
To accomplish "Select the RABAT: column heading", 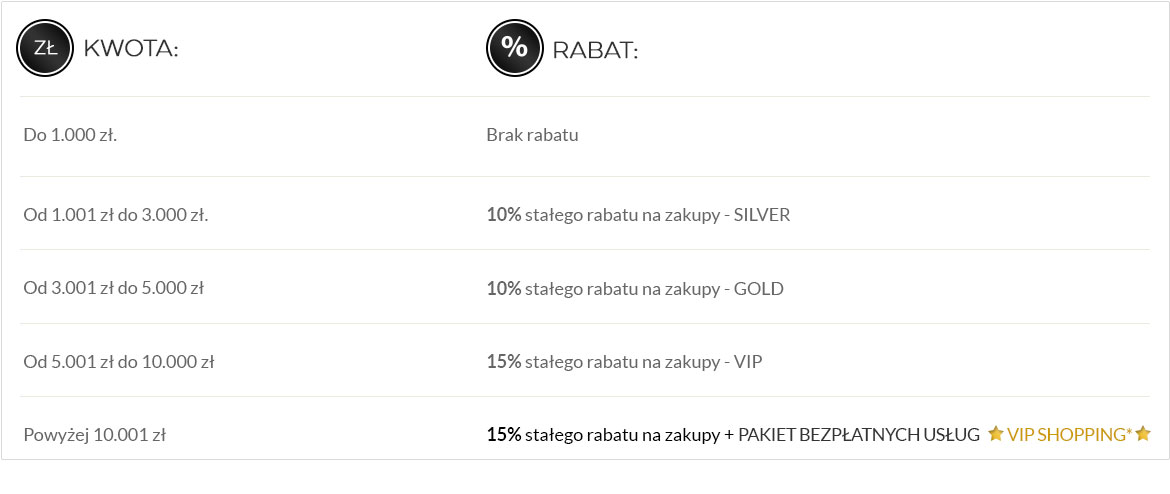I will point(595,49).
